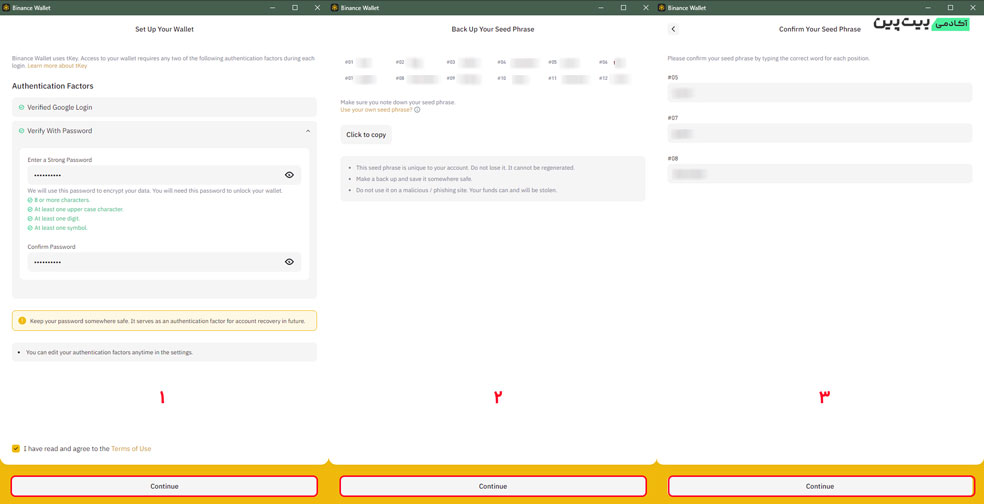Click the green check icon beside Verified Google Login

(x=21, y=107)
